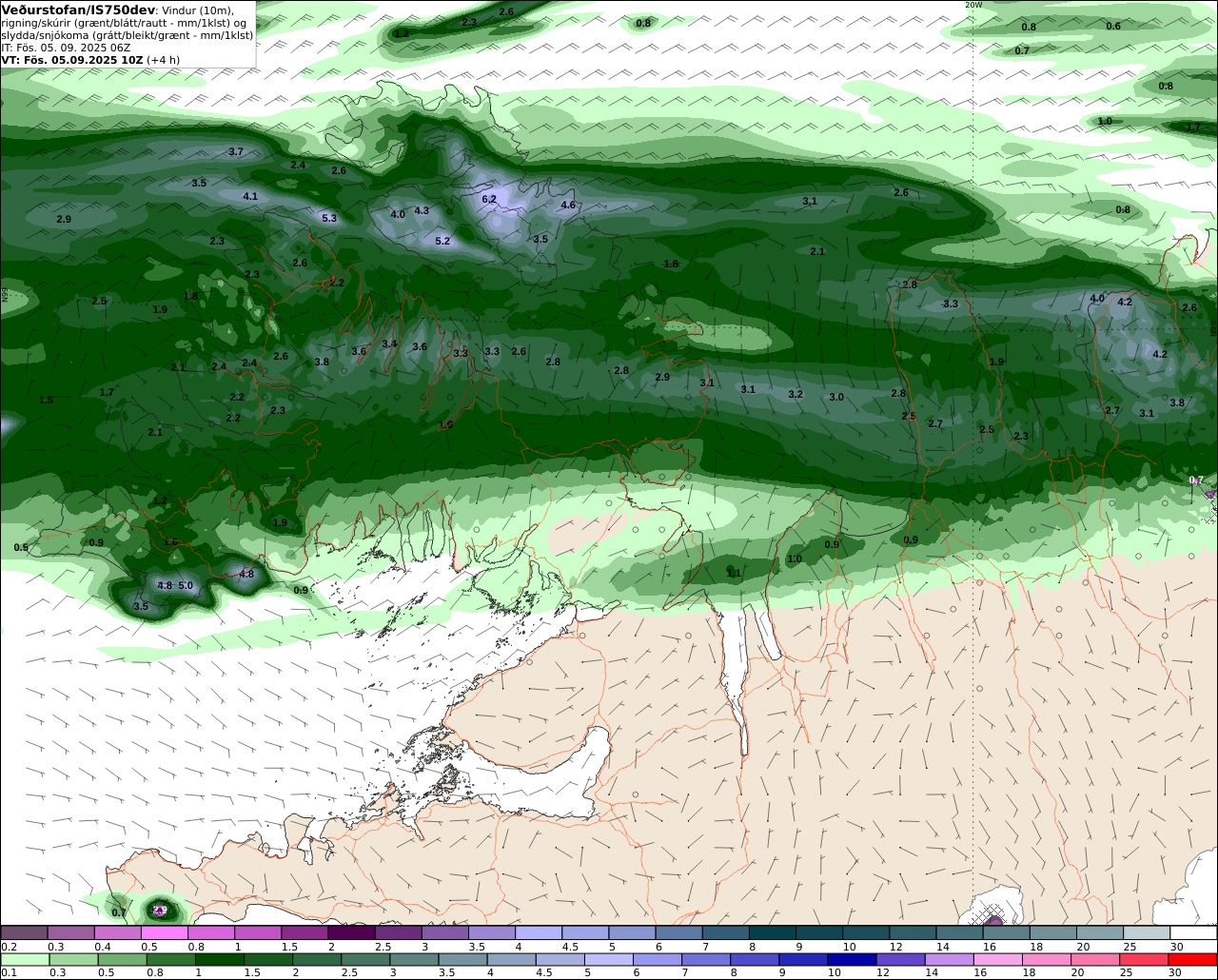
Task: Click the map value "5.3"
Action: (x=329, y=218)
